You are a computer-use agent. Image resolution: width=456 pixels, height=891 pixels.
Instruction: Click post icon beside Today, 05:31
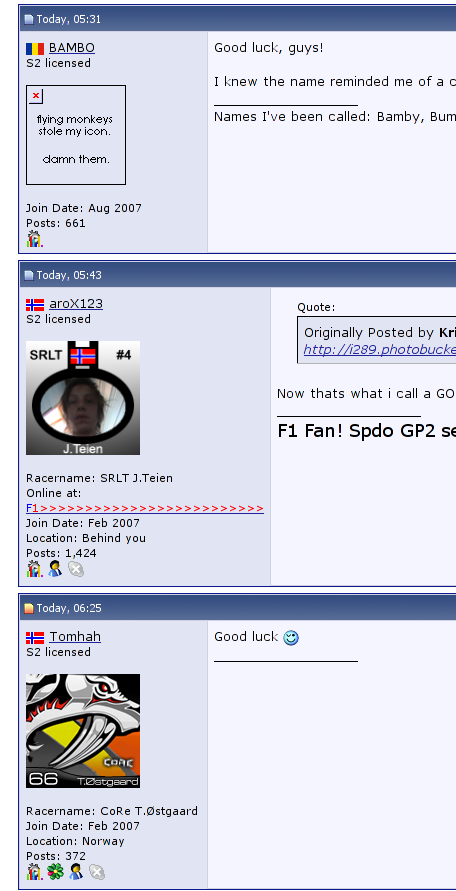(28, 19)
